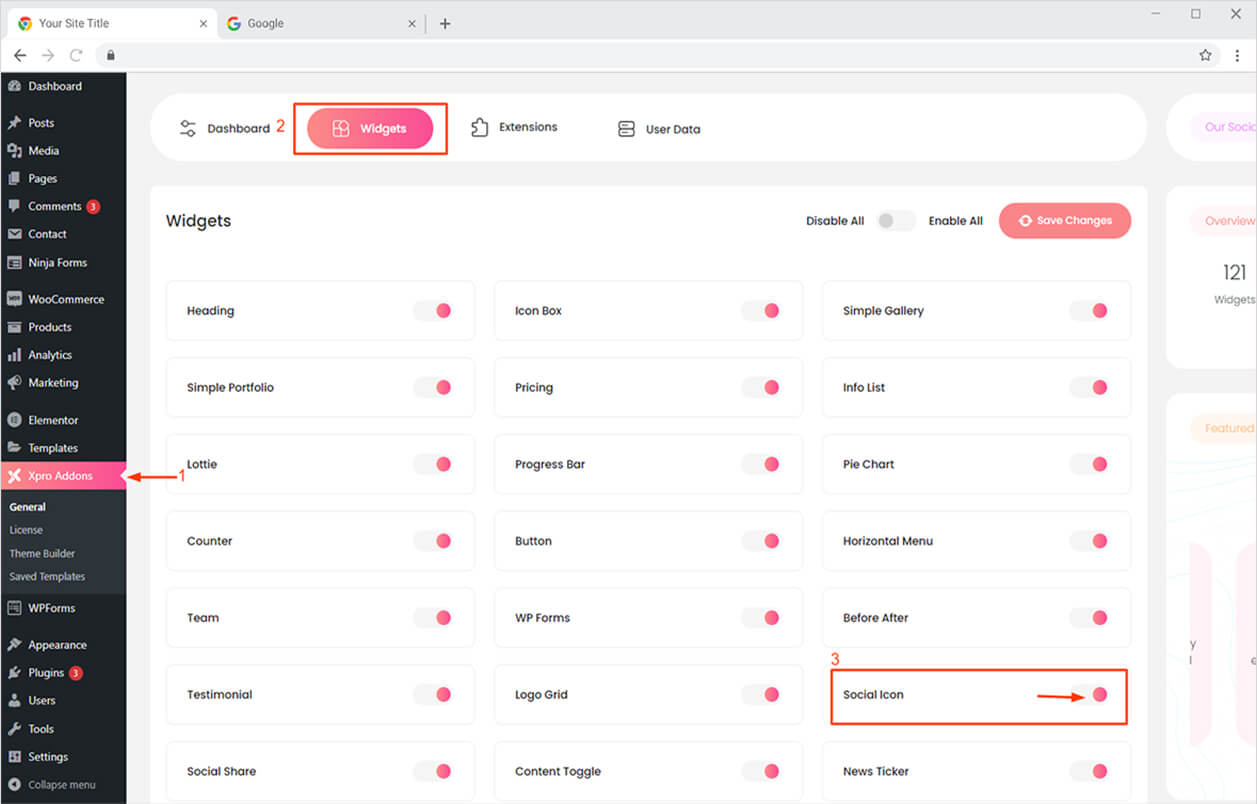The height and width of the screenshot is (804, 1257).
Task: Open the Theme Builder submenu link
Action: click(x=42, y=553)
